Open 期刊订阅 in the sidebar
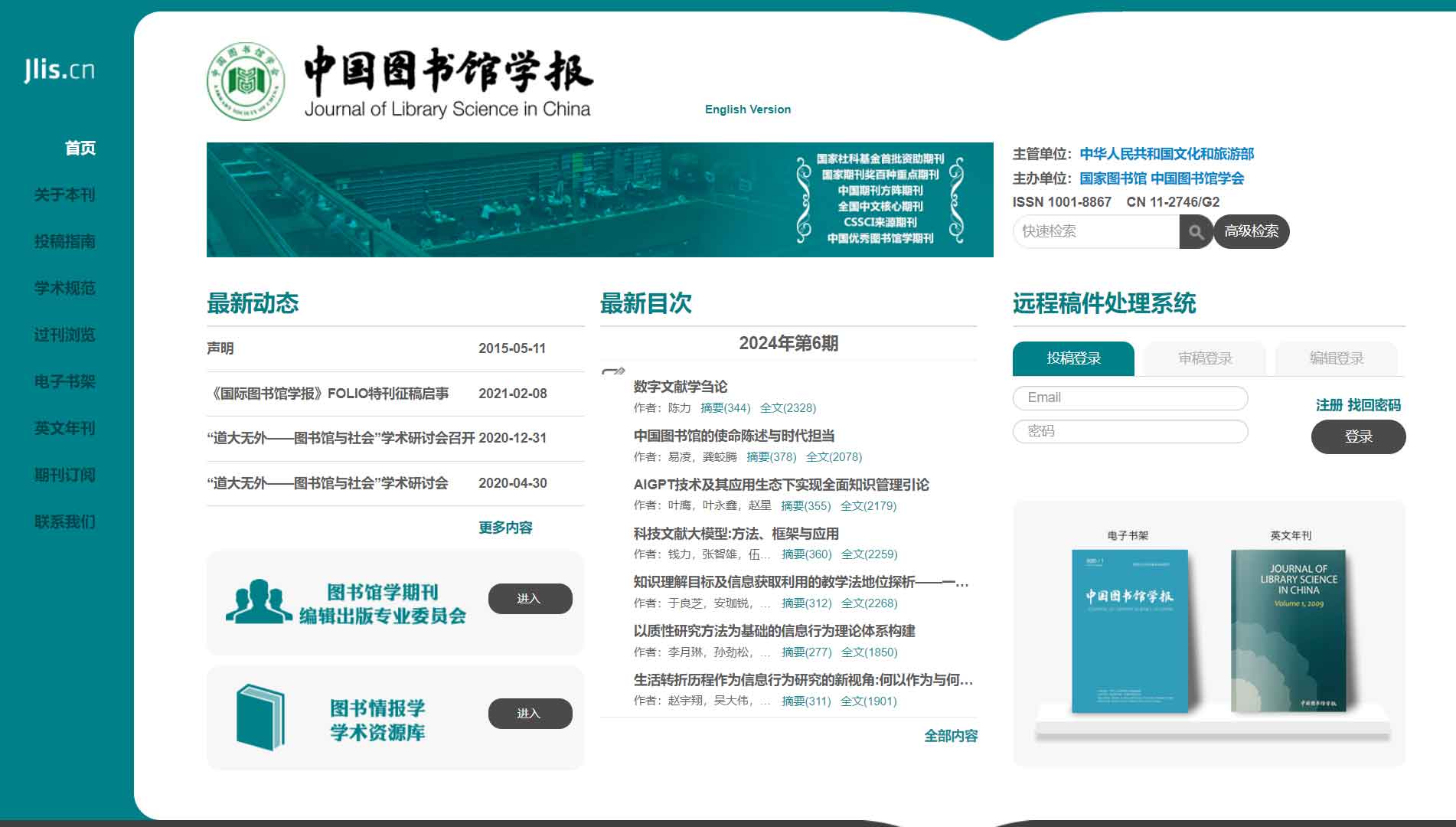 [65, 475]
